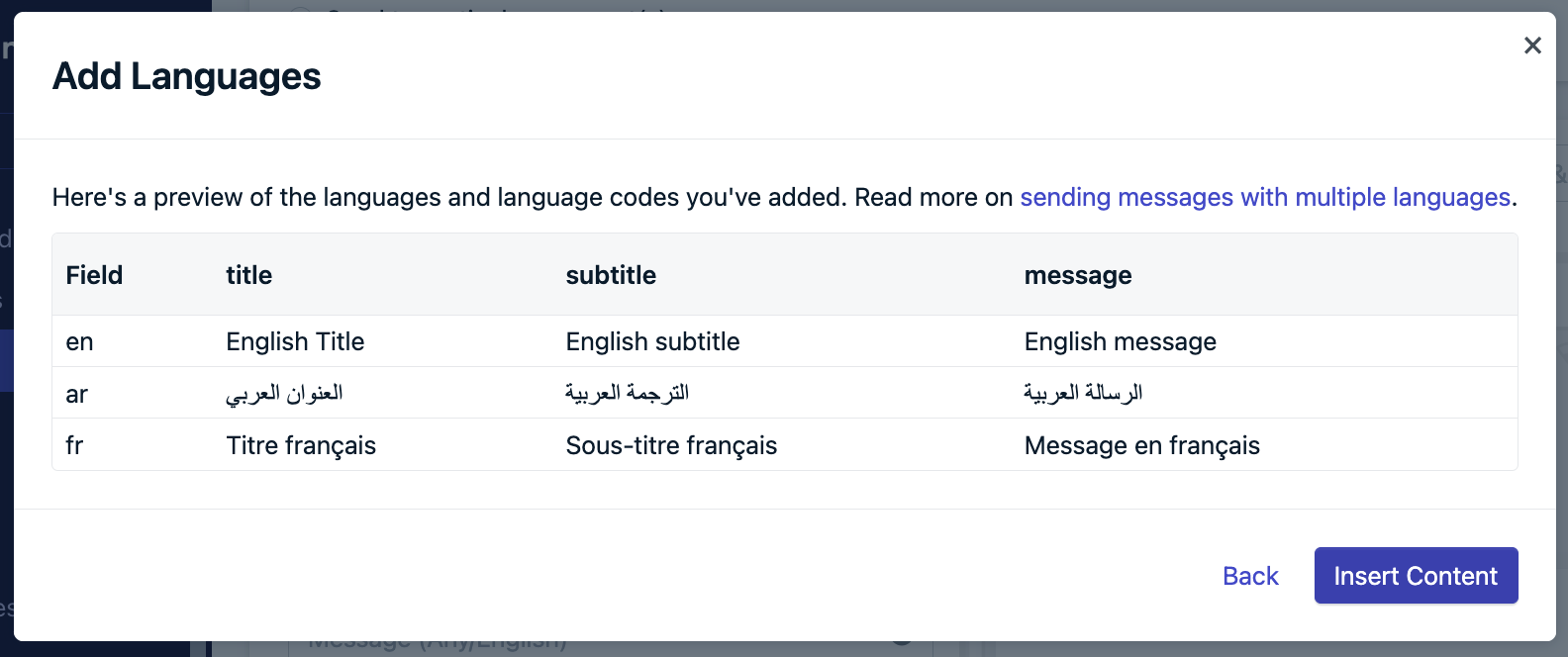Click the Field column header
The width and height of the screenshot is (1568, 657).
click(x=94, y=275)
